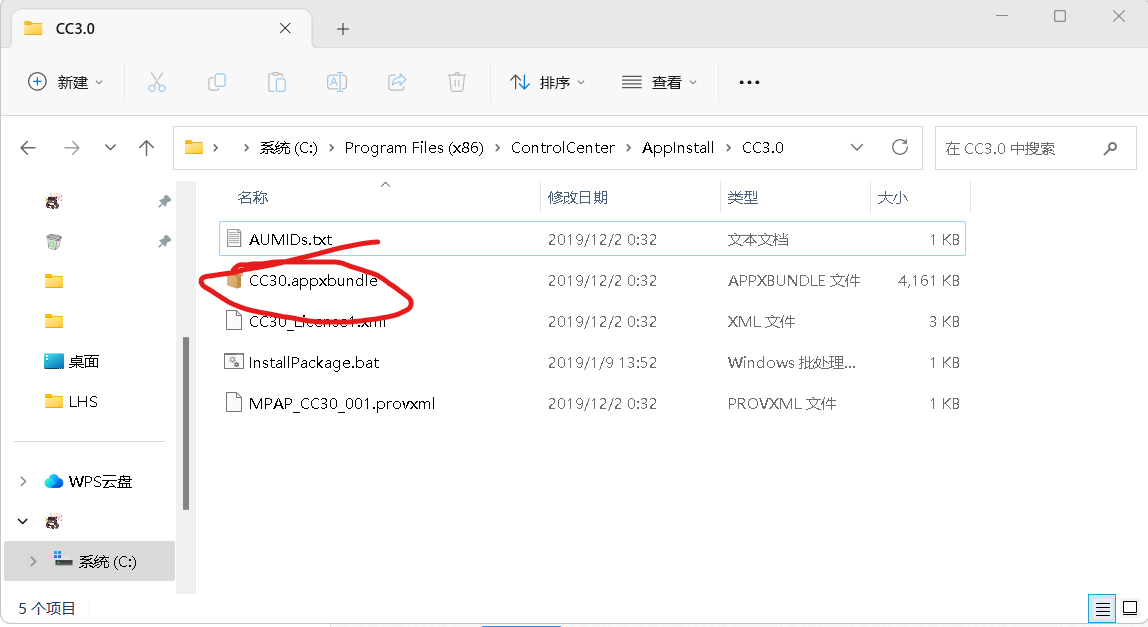The image size is (1148, 627).
Task: Click chevron after Program Files (x86) breadcrumb
Action: (497, 148)
